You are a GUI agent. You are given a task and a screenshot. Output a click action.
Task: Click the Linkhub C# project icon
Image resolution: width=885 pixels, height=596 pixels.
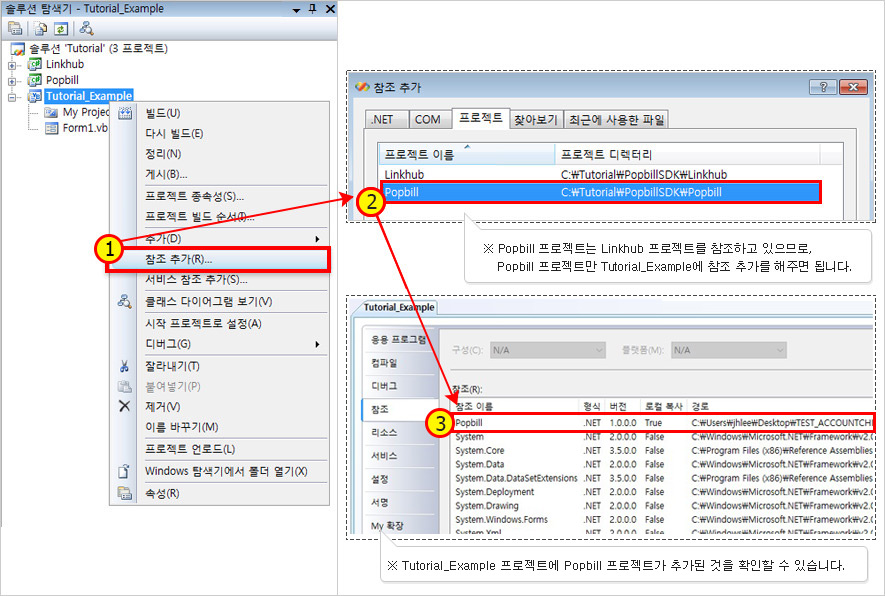(x=34, y=64)
